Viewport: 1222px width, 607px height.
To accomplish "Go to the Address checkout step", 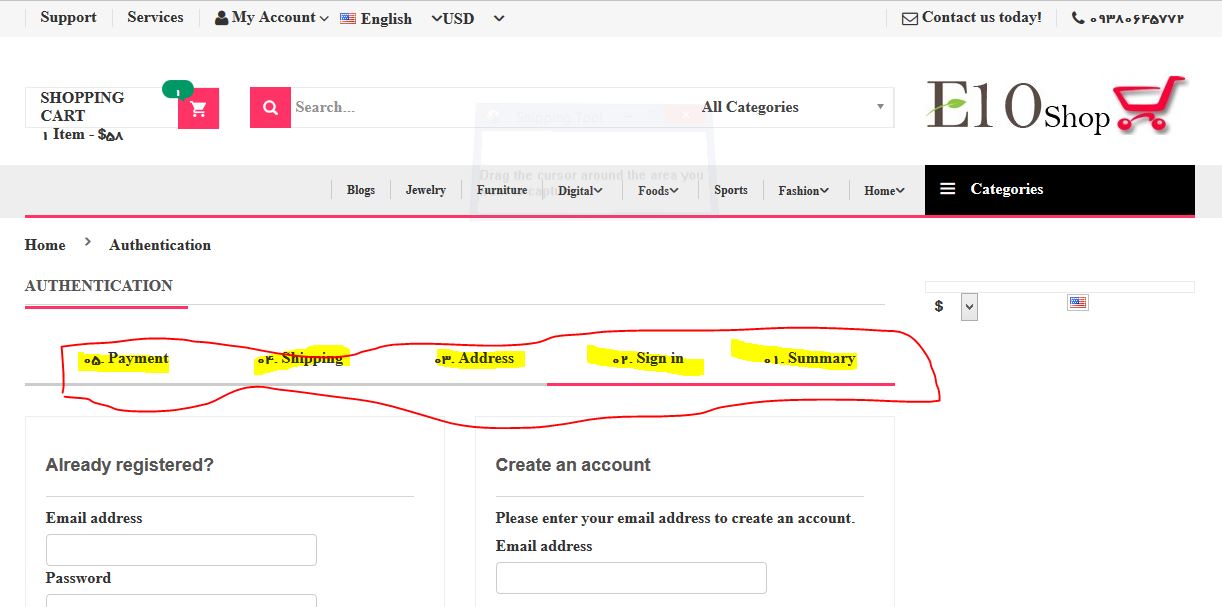I will coord(475,358).
